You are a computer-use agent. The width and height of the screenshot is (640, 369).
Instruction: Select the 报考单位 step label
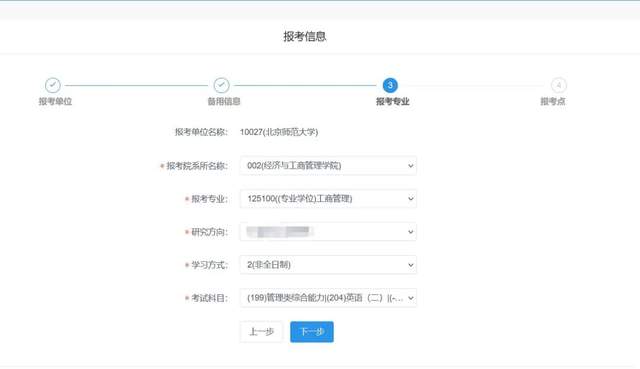coord(55,102)
